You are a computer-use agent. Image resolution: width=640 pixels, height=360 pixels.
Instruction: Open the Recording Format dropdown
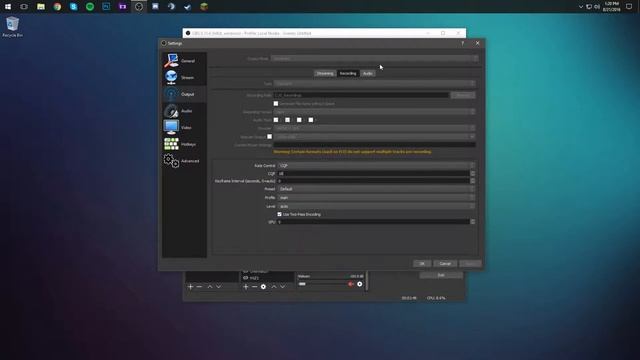click(x=374, y=112)
